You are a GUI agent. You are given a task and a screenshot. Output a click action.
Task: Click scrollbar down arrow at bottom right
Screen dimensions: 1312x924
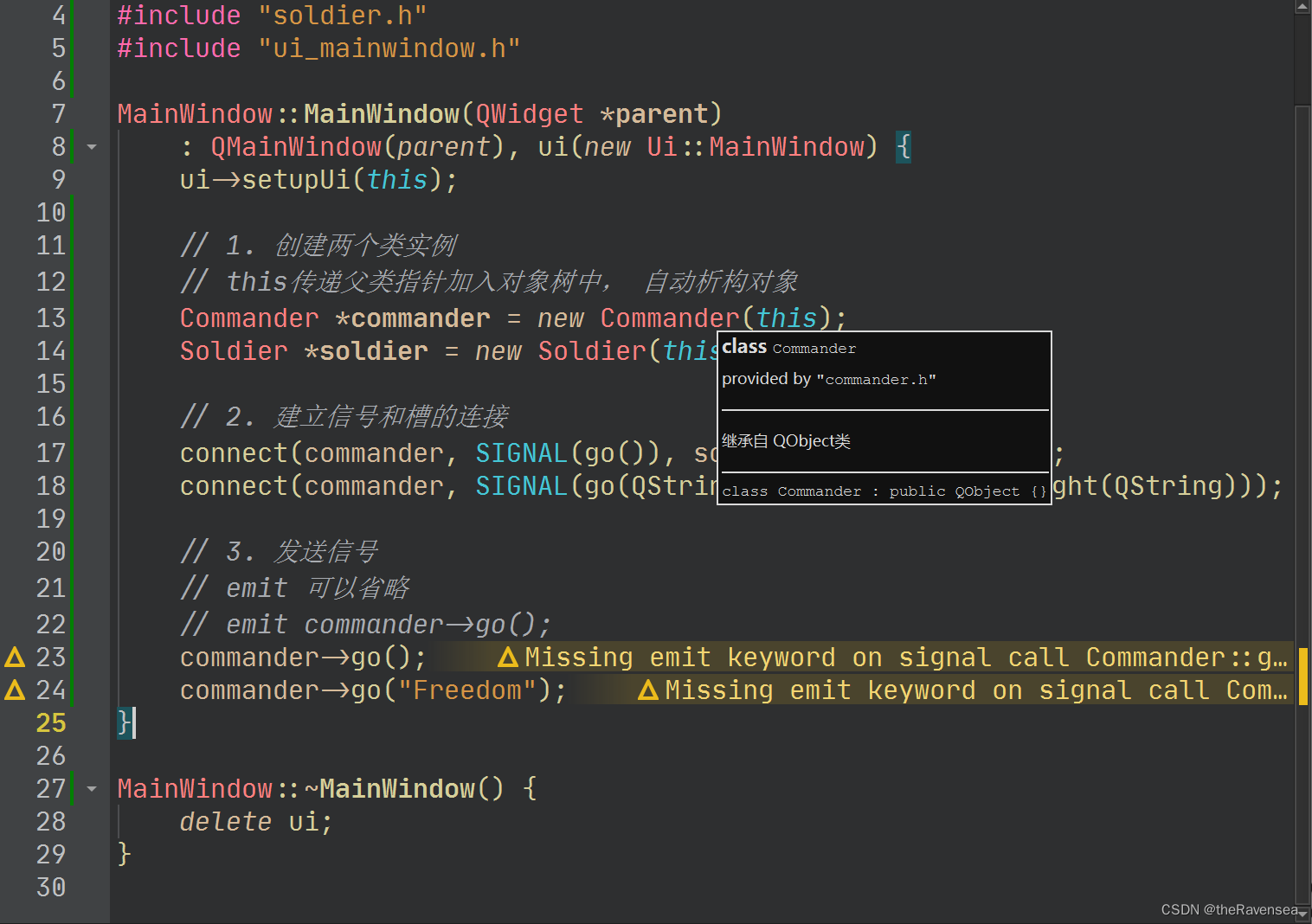pyautogui.click(x=1302, y=913)
